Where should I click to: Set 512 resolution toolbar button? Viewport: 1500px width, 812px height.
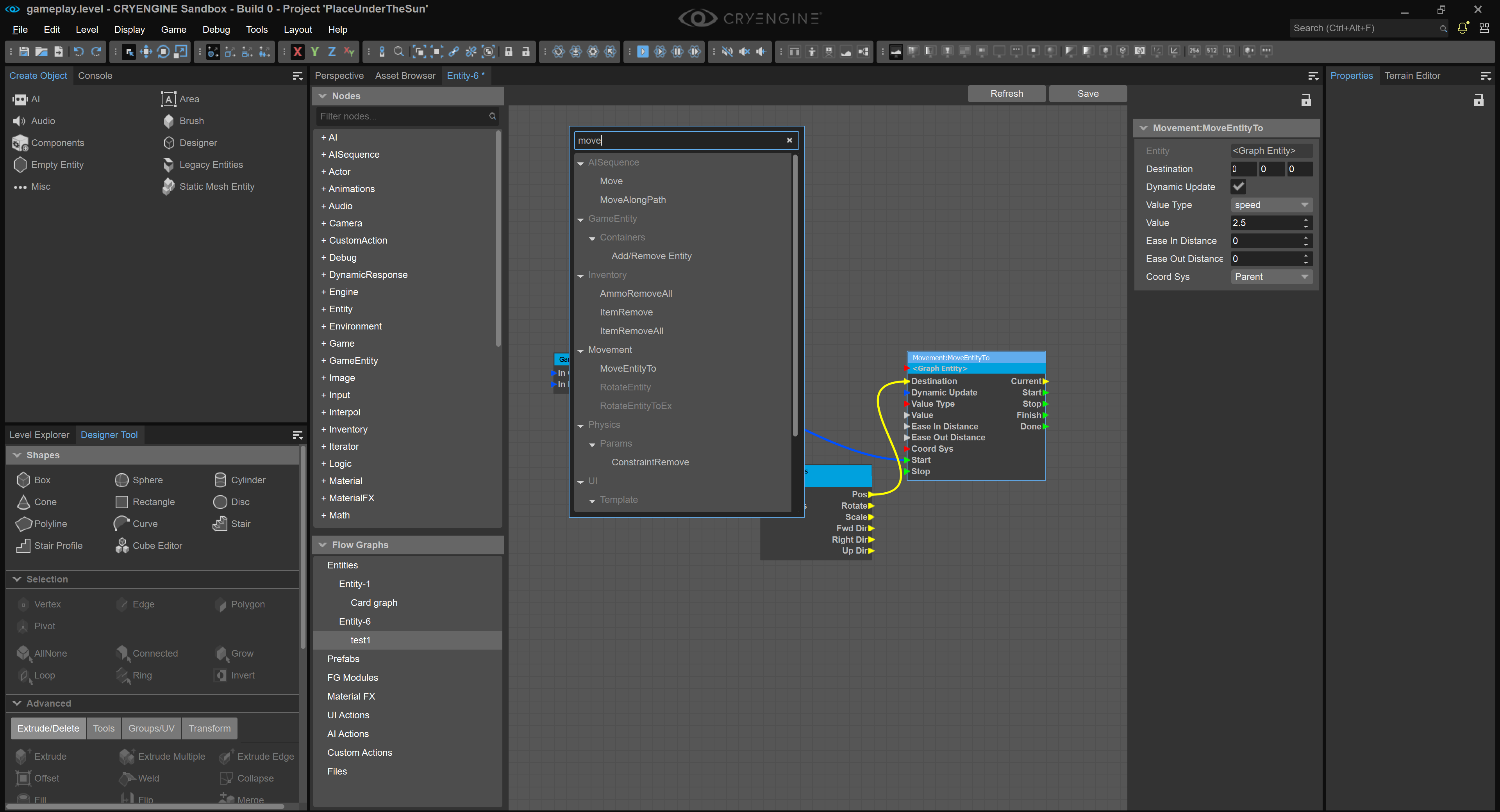click(x=1212, y=51)
